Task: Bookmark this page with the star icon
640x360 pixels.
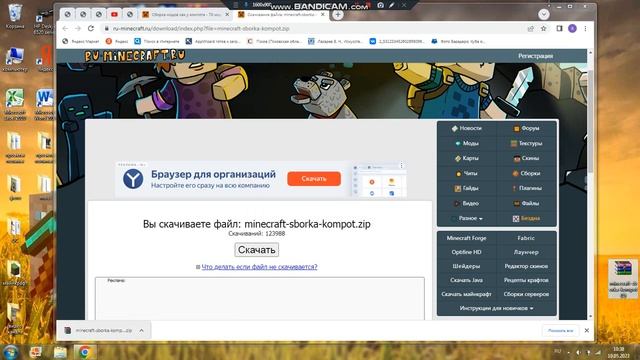Action: point(543,29)
